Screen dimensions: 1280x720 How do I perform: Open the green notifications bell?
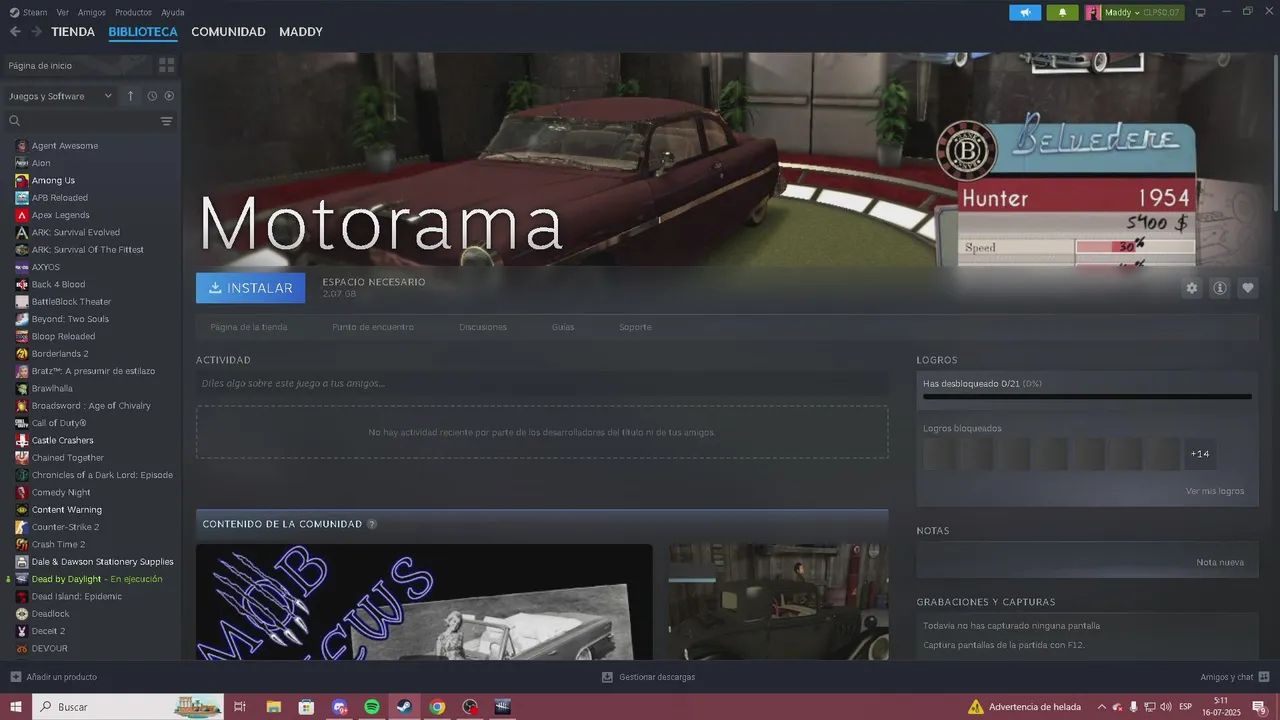(1062, 12)
